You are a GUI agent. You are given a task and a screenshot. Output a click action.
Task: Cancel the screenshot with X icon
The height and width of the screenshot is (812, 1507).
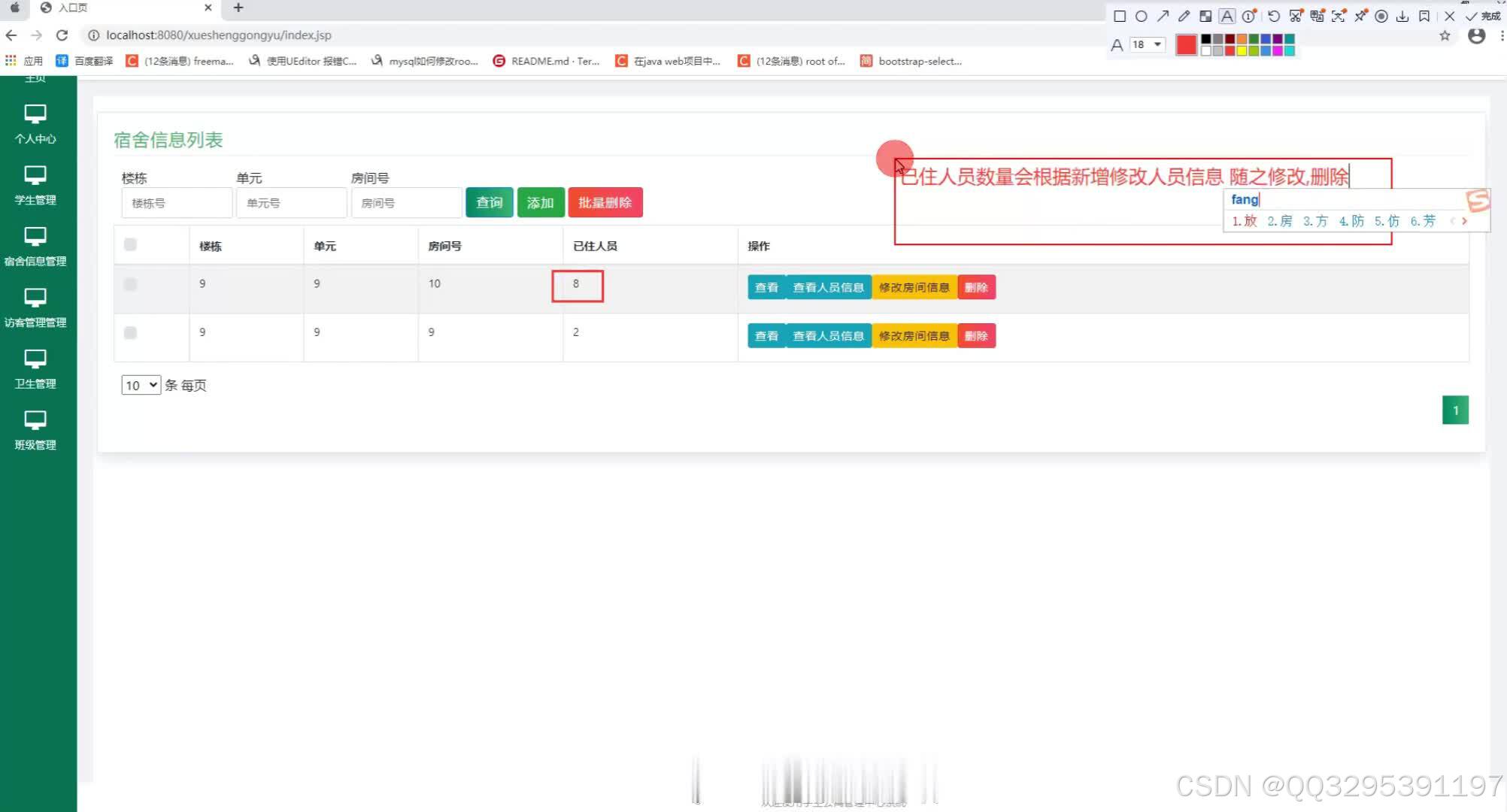pos(1450,16)
